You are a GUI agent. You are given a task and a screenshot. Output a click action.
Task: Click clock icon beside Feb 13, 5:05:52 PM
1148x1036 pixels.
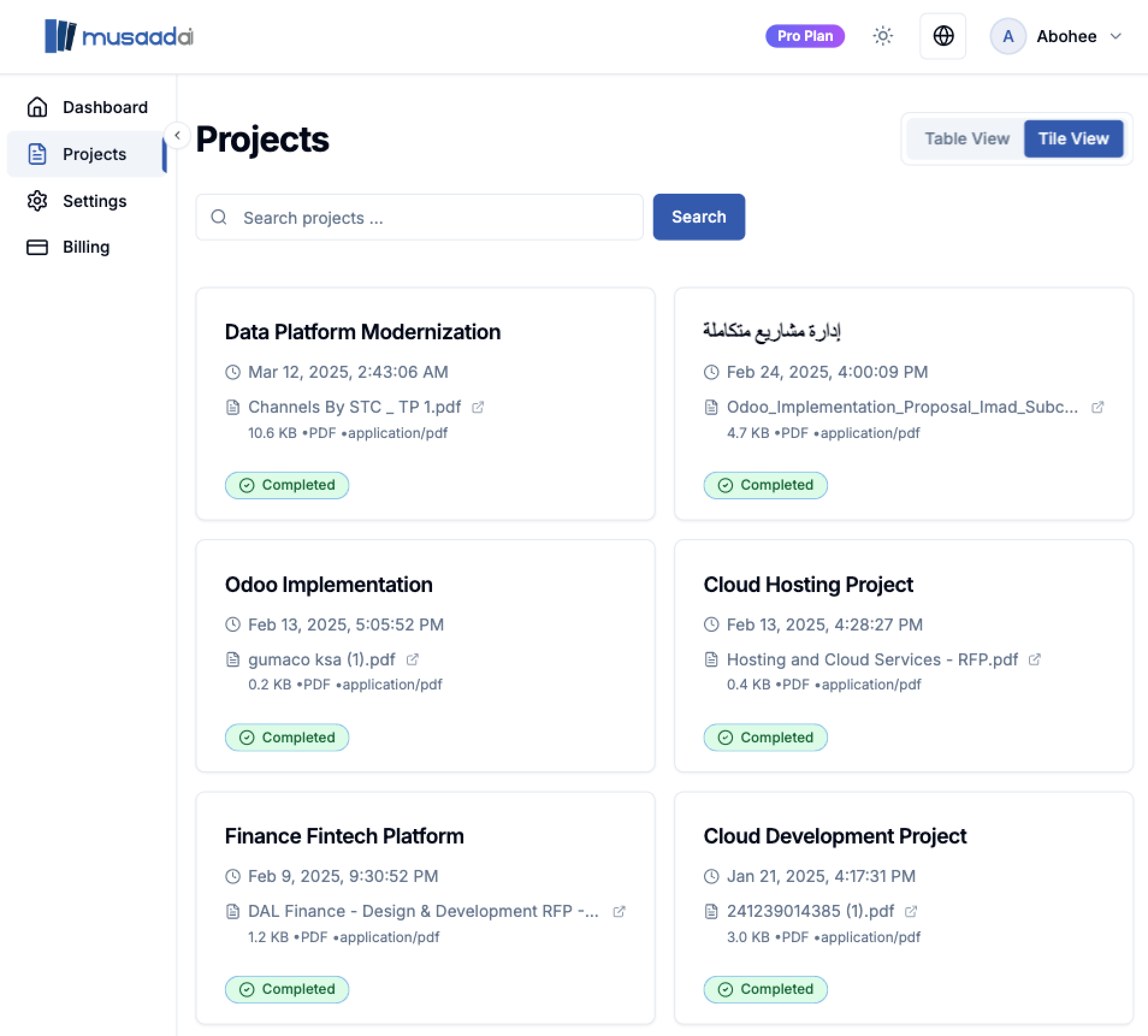pos(233,624)
